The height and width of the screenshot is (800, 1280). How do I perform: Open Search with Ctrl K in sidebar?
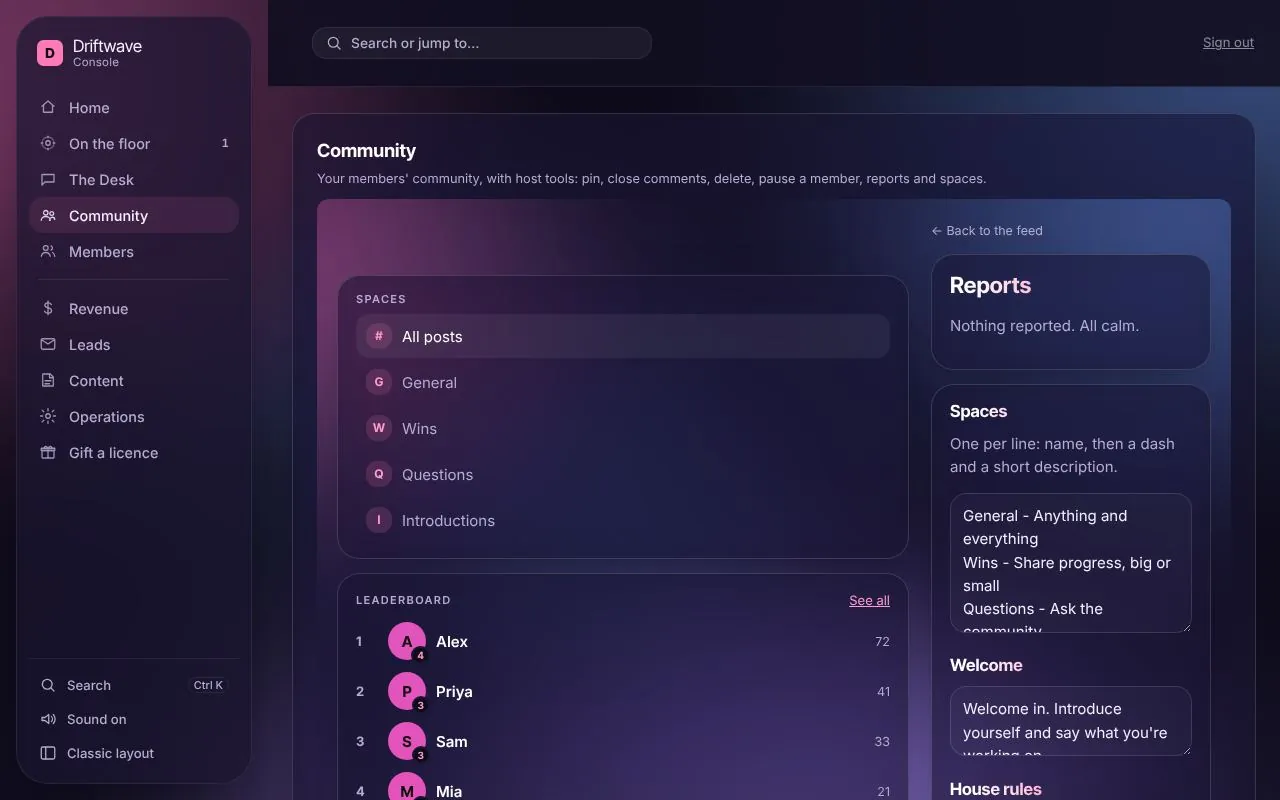[x=134, y=685]
